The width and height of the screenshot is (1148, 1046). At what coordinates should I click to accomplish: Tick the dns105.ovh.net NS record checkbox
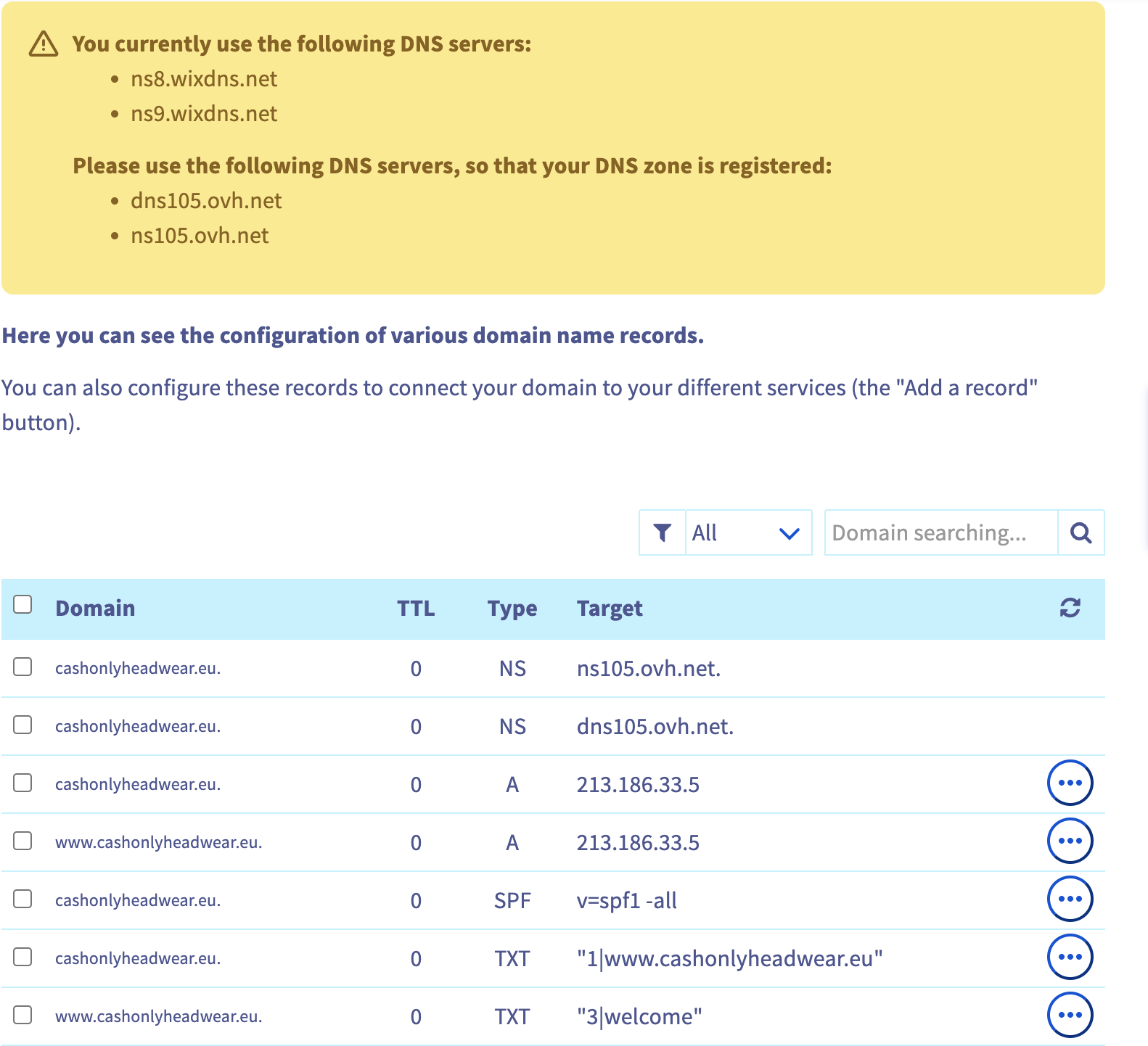(x=23, y=725)
